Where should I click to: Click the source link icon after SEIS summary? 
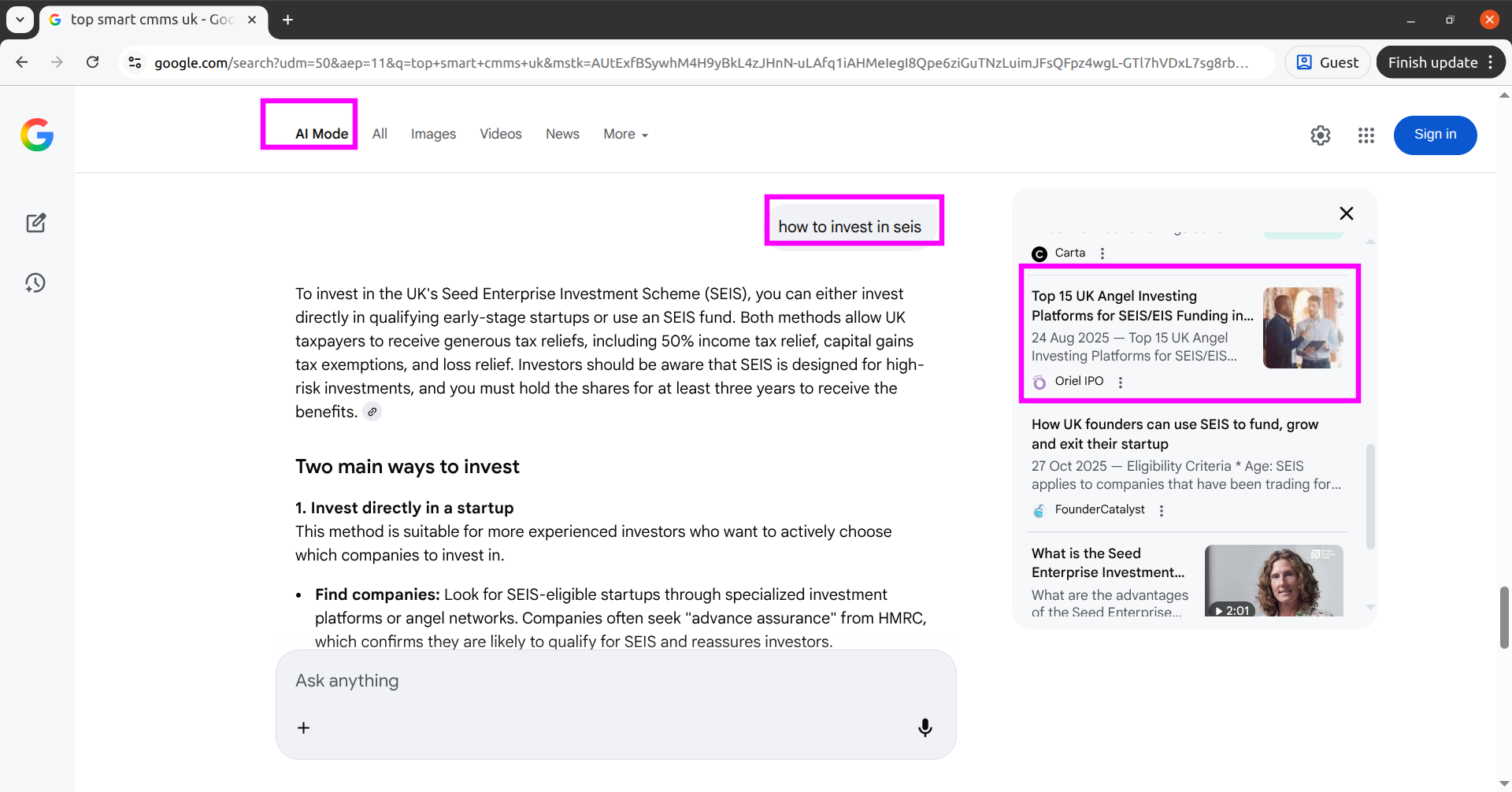(372, 411)
